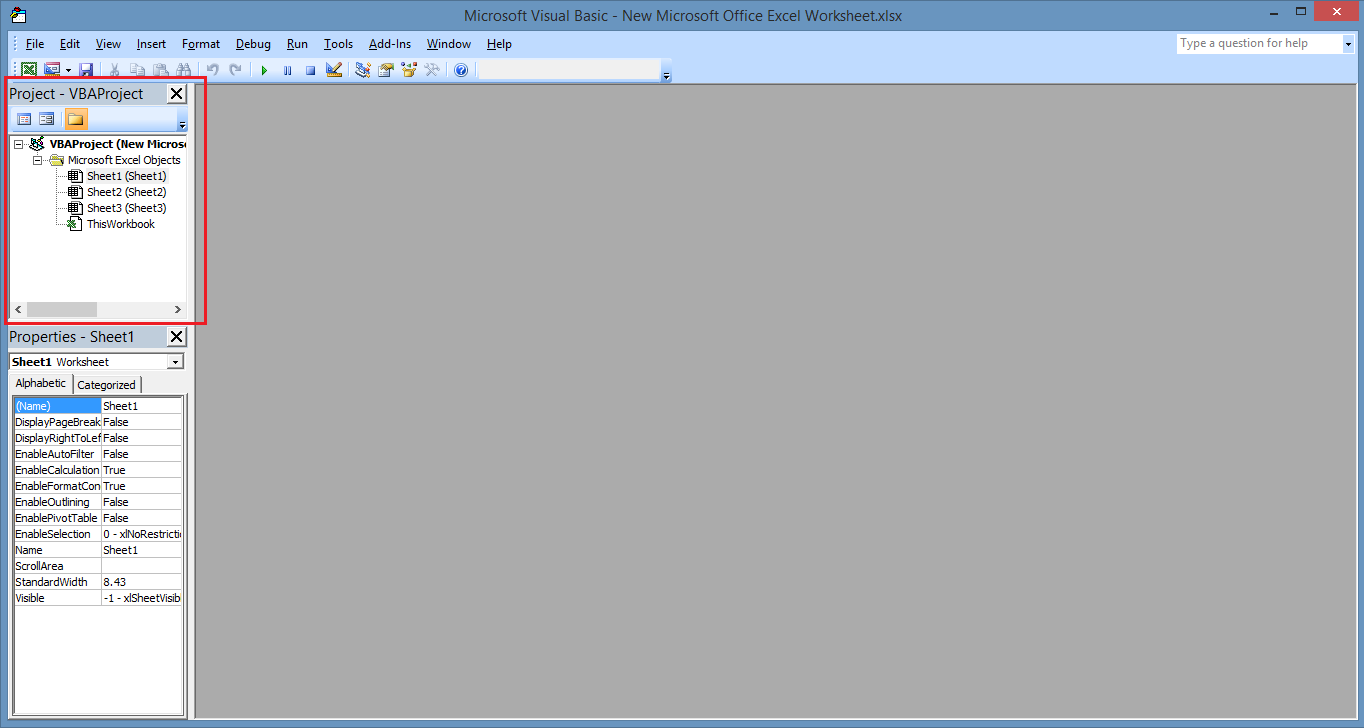The image size is (1364, 728).
Task: Click View Code icon in Project panel
Action: [24, 119]
